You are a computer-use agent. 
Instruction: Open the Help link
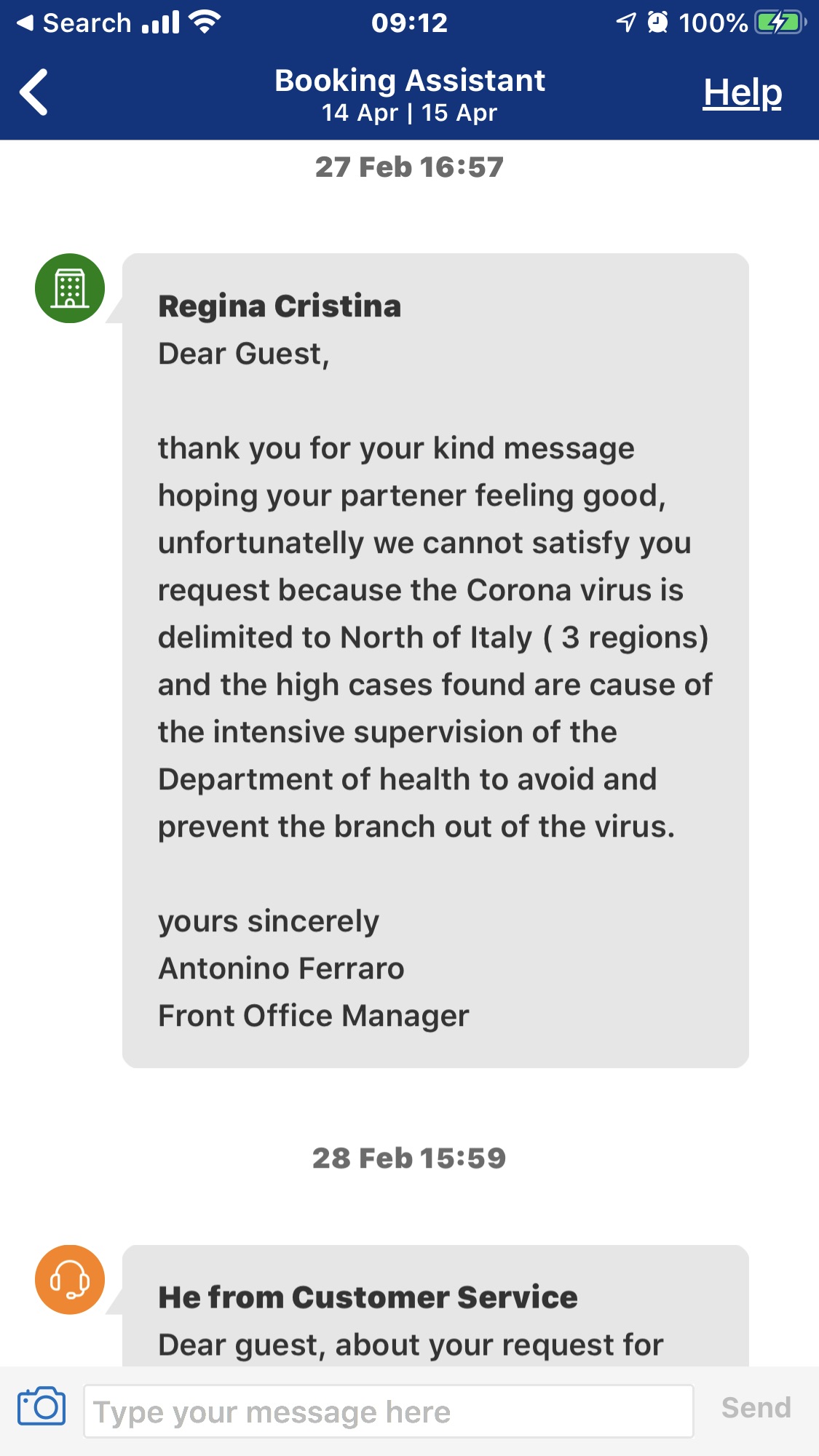tap(742, 93)
